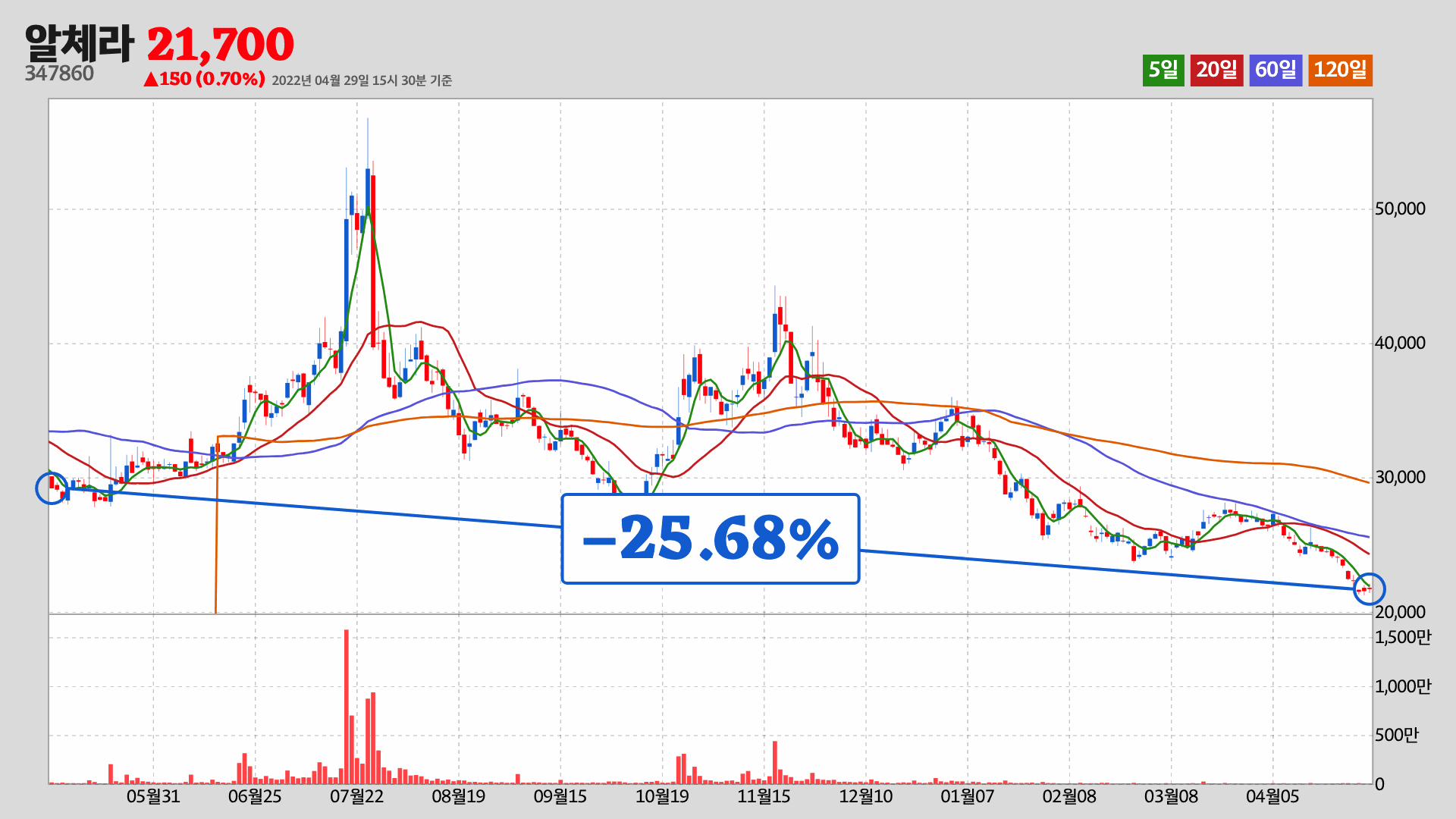Image resolution: width=1456 pixels, height=819 pixels.
Task: Click the current price 21,700
Action: 220,45
